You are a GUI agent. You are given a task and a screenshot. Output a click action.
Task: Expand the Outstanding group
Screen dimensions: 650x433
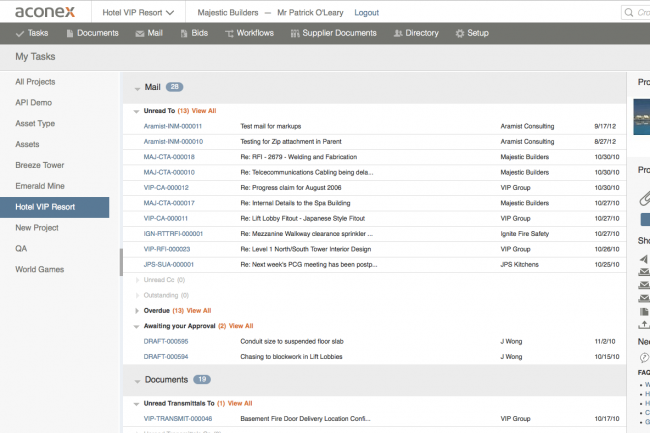coord(137,295)
